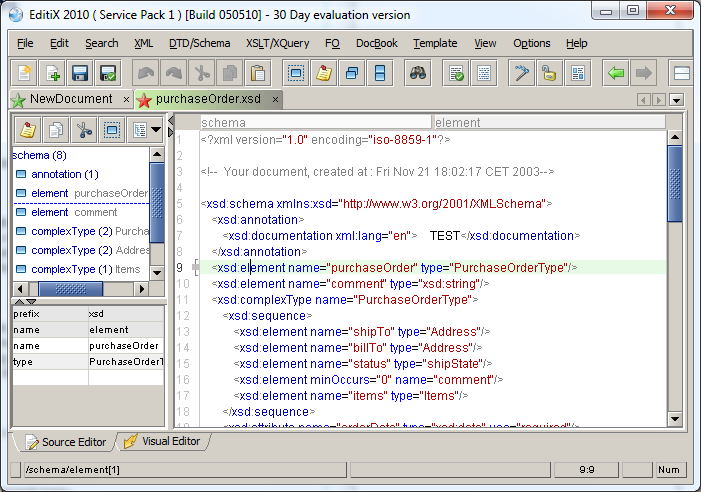This screenshot has width=701, height=492.
Task: Collapse the left panel with the splitter arrow
Action: pyautogui.click(x=170, y=120)
